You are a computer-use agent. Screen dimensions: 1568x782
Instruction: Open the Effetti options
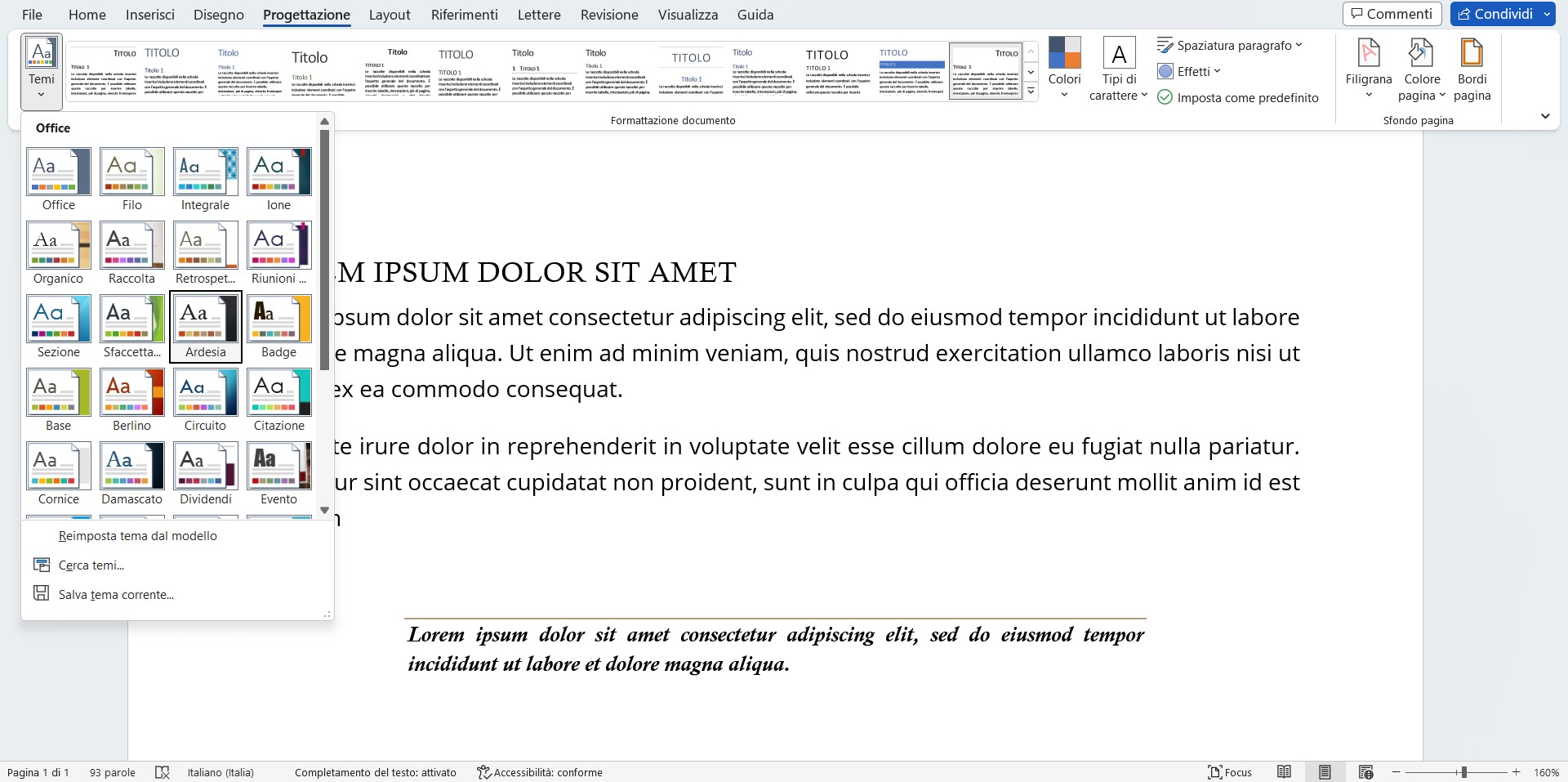pos(1189,71)
